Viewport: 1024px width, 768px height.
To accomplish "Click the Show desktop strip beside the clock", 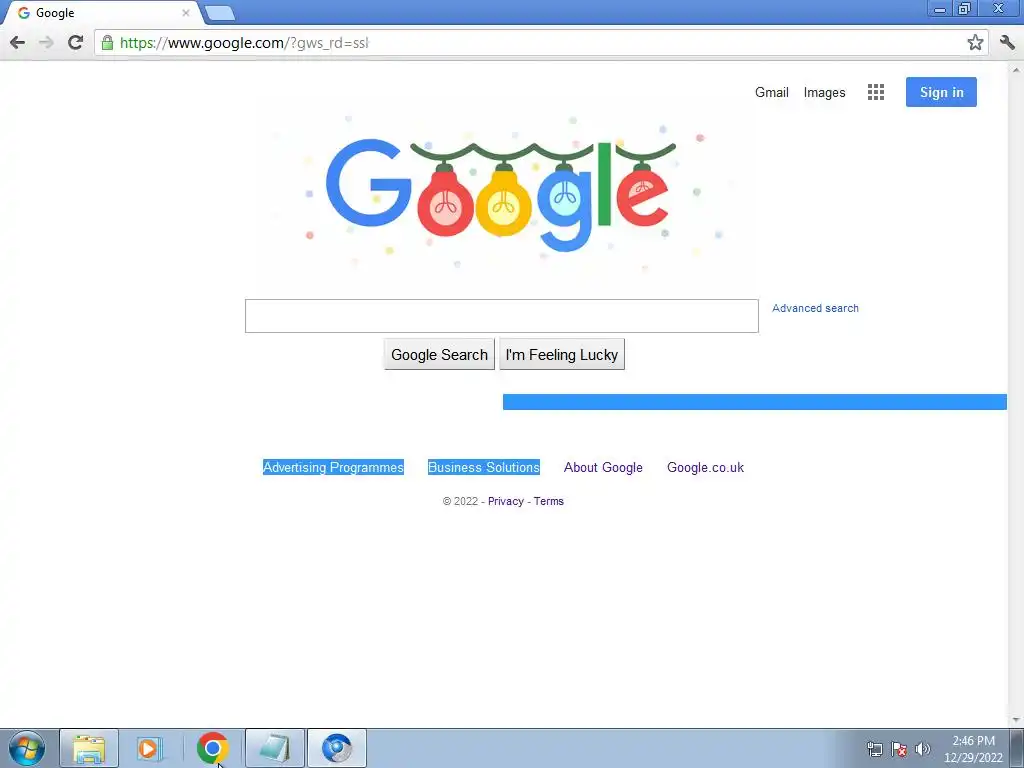I will [1017, 748].
